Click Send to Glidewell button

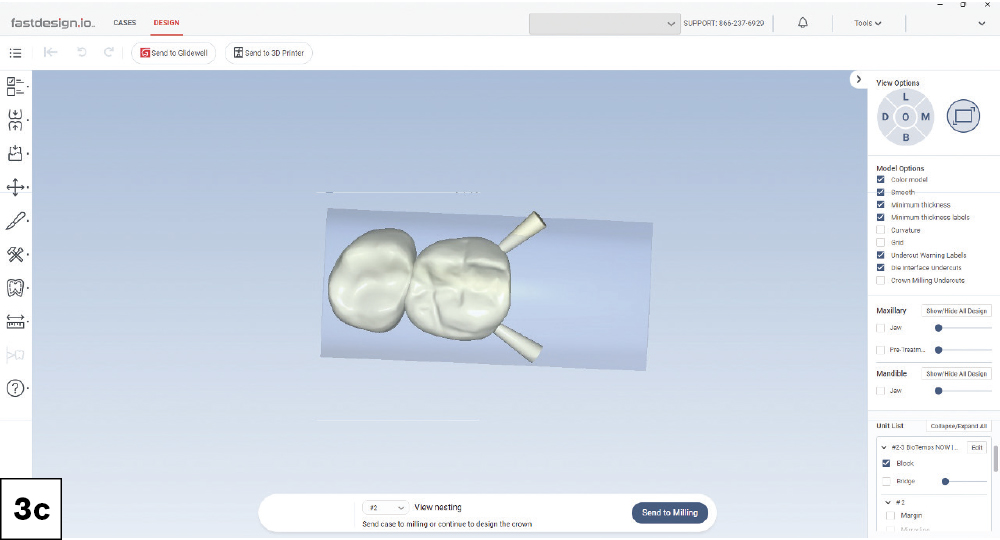point(173,53)
